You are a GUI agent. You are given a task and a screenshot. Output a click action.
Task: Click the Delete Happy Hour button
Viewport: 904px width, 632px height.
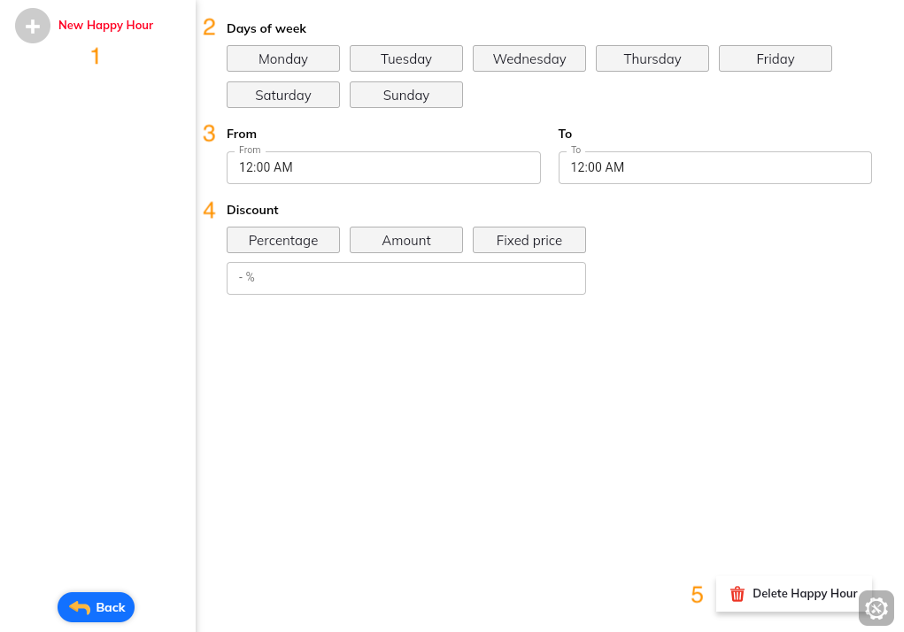click(794, 594)
